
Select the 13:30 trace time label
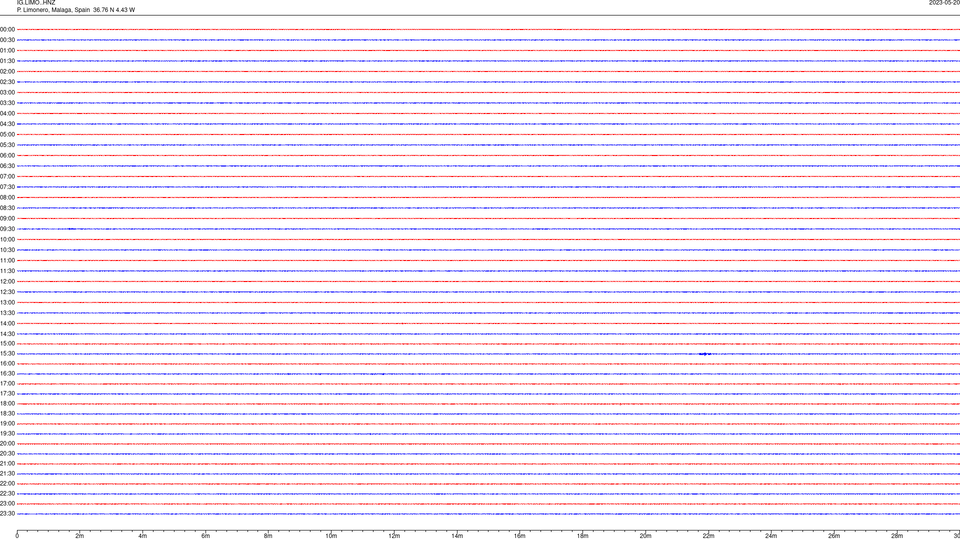(7, 313)
